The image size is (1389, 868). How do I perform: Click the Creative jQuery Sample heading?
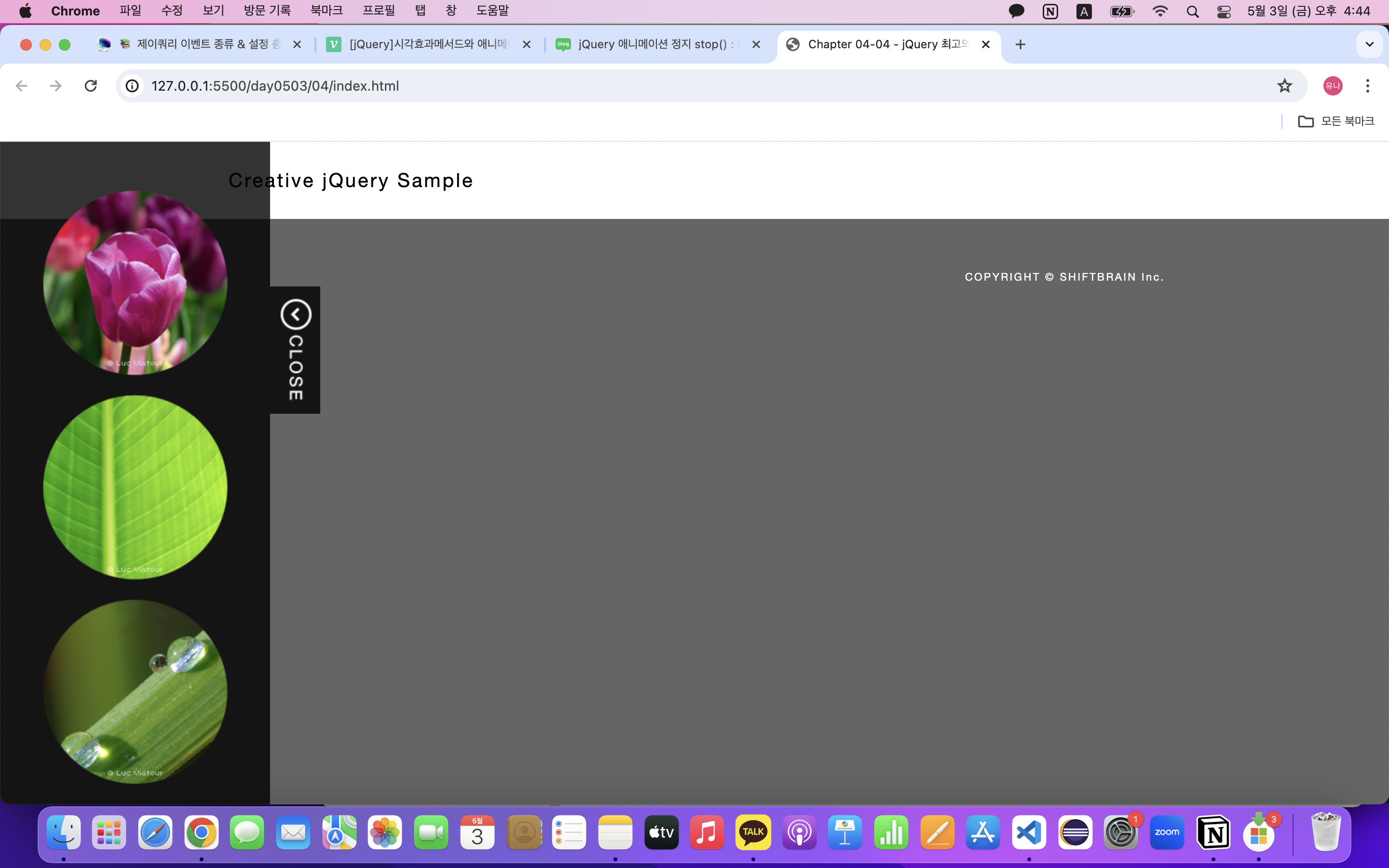click(351, 181)
